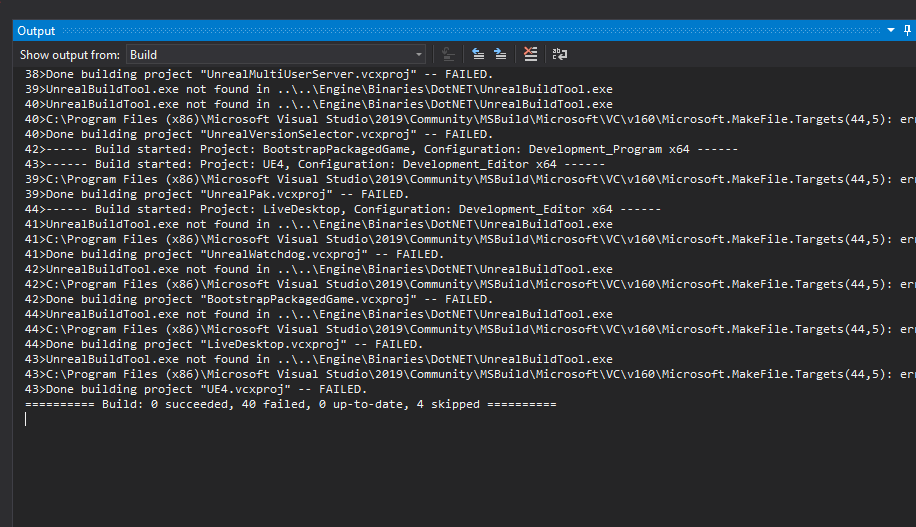Click the '43>UnrealBuildTool.exe not found' line
Screen dimensions: 916x527
pos(319,359)
